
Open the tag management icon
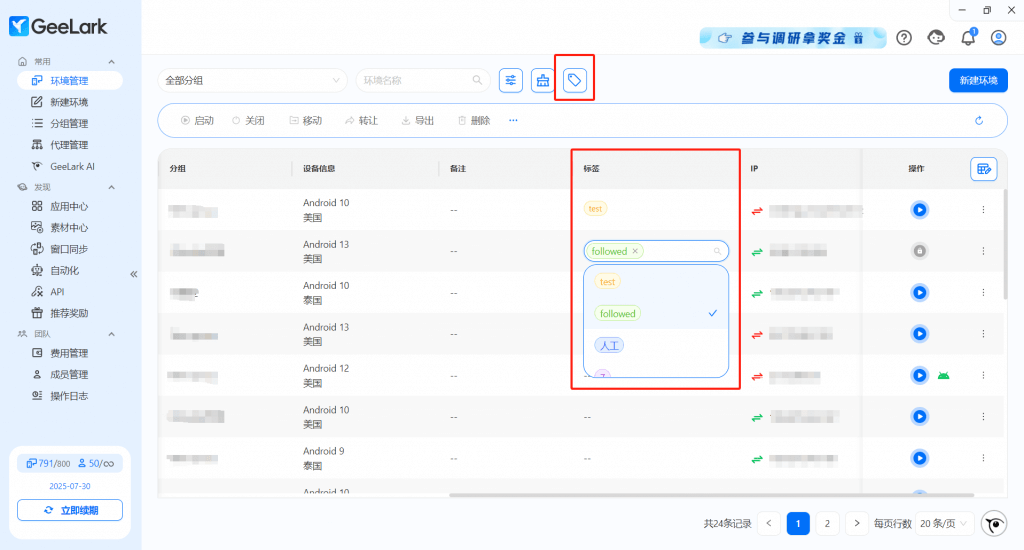tap(575, 80)
